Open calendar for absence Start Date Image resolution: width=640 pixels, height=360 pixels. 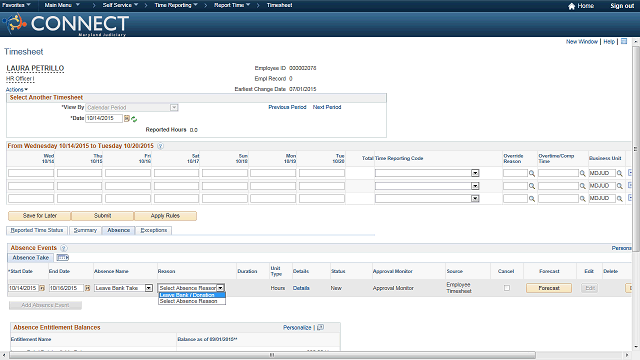click(42, 288)
